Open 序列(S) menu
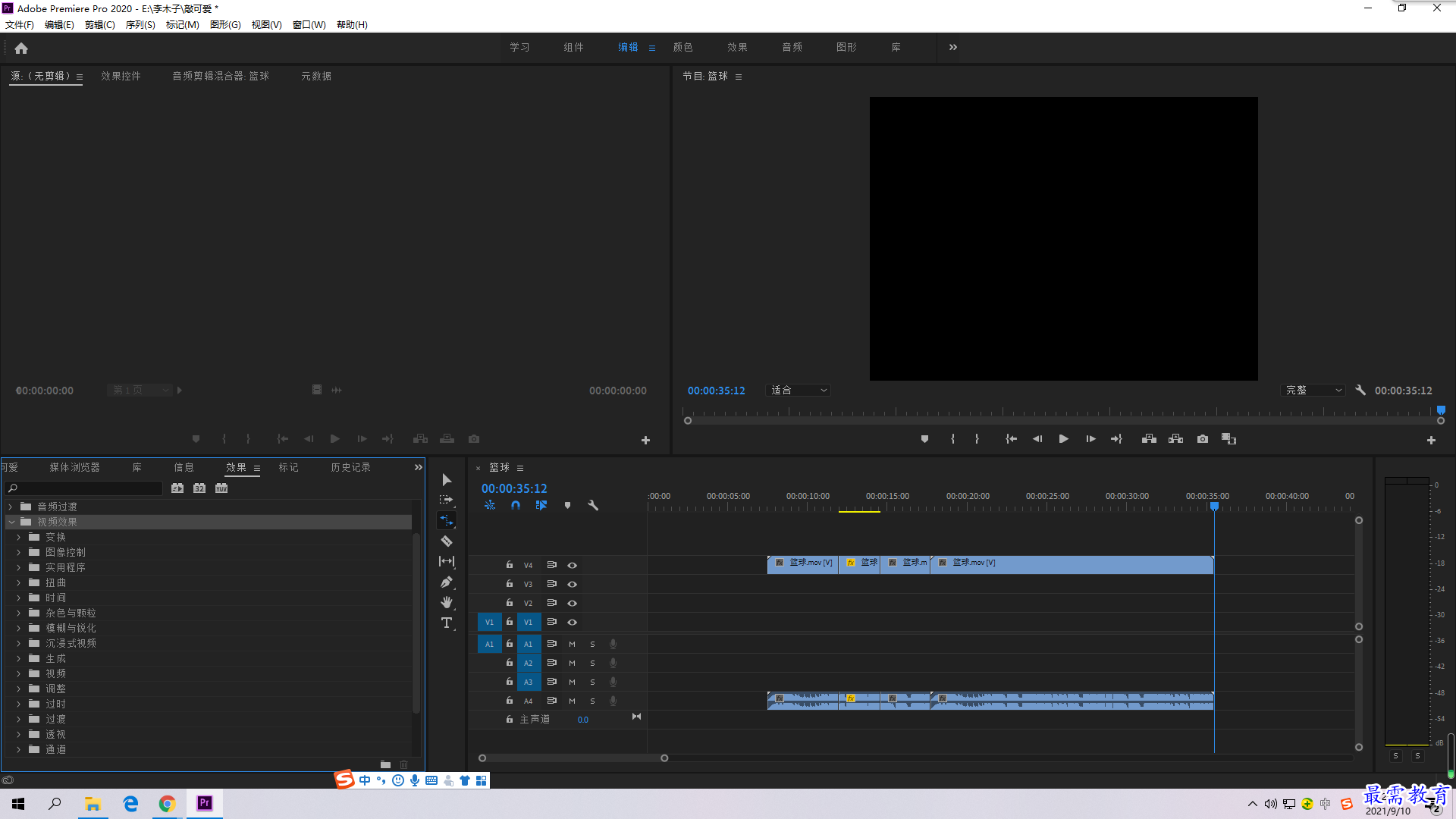1456x819 pixels. pyautogui.click(x=140, y=25)
